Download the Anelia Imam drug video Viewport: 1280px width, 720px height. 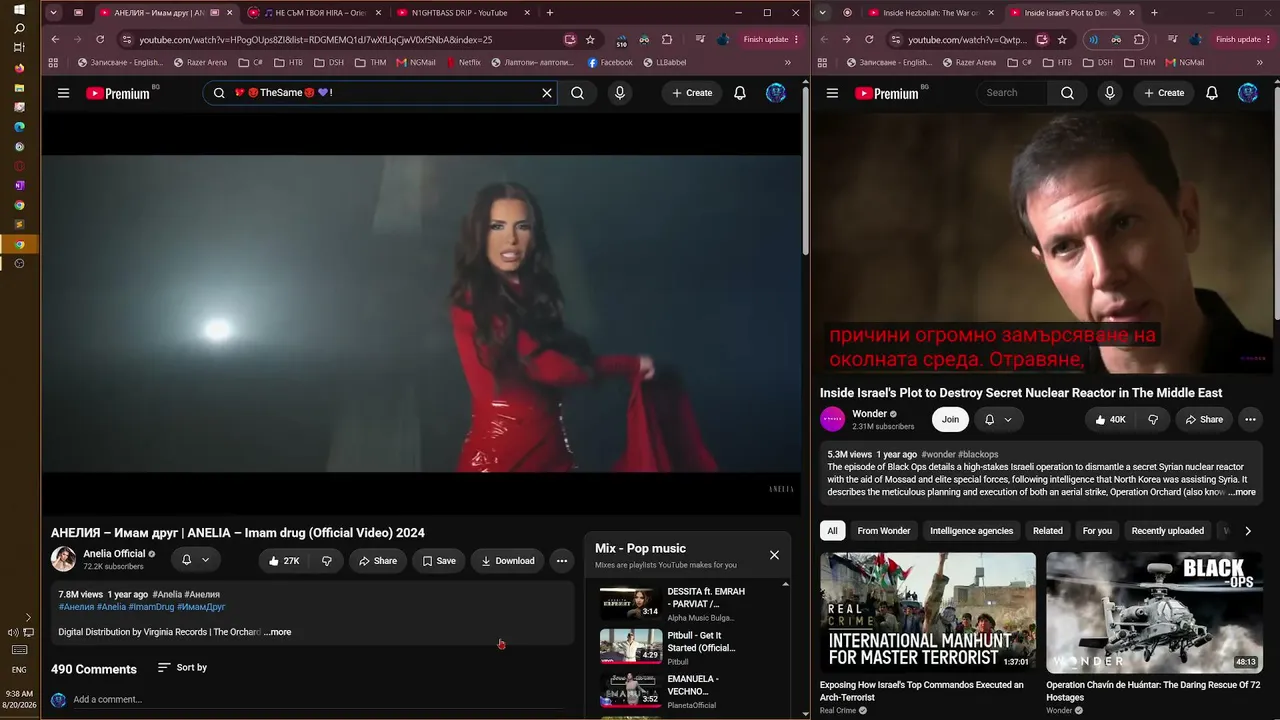[508, 561]
